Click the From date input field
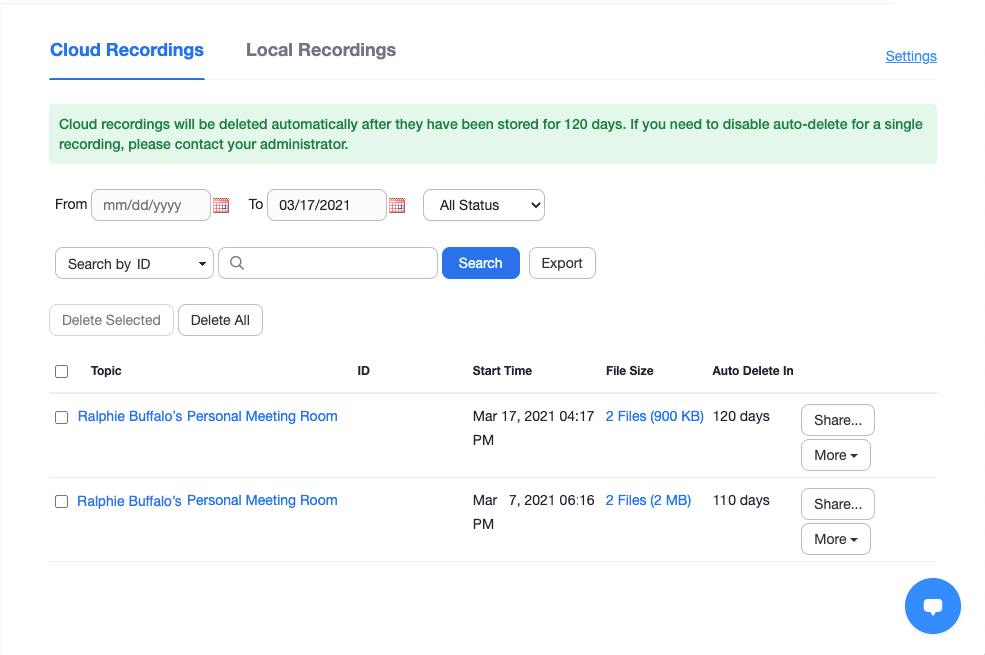985x655 pixels. 151,205
